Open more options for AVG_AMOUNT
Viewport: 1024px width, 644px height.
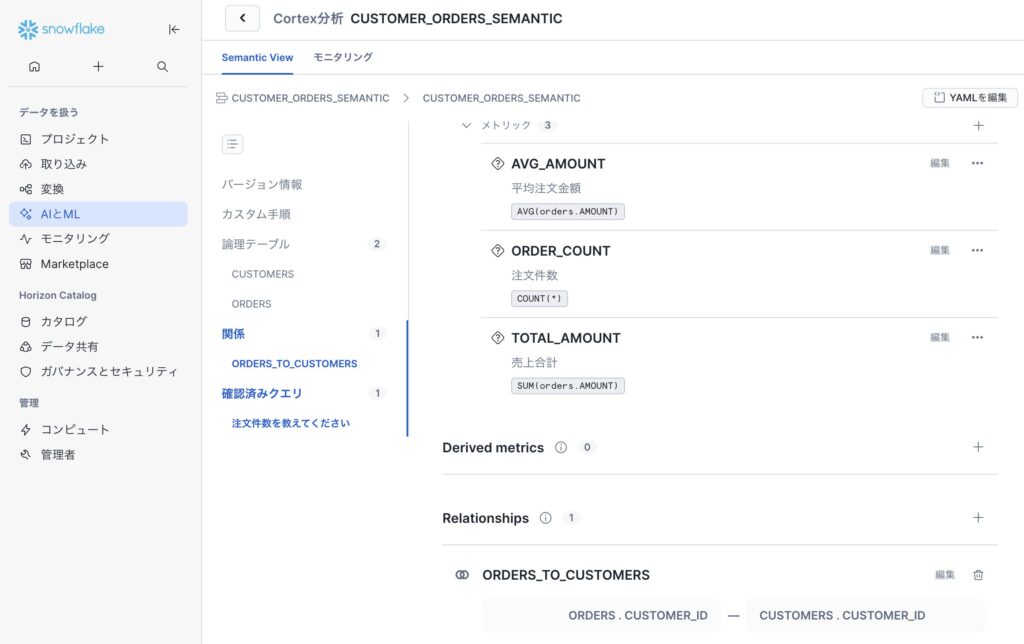tap(977, 163)
